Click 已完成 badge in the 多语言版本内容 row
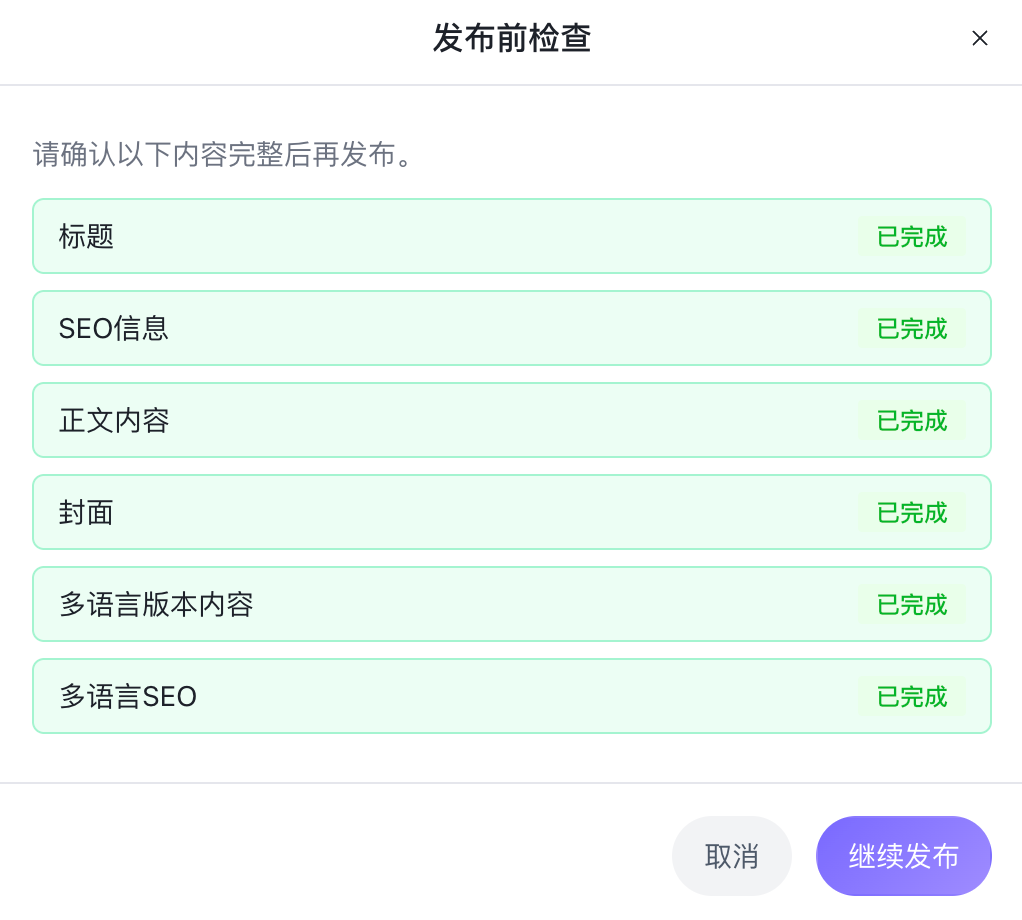This screenshot has width=1022, height=920. click(x=911, y=605)
